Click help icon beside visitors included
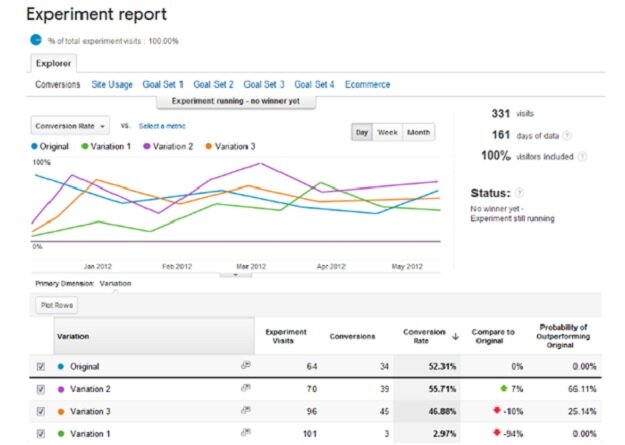 point(582,156)
